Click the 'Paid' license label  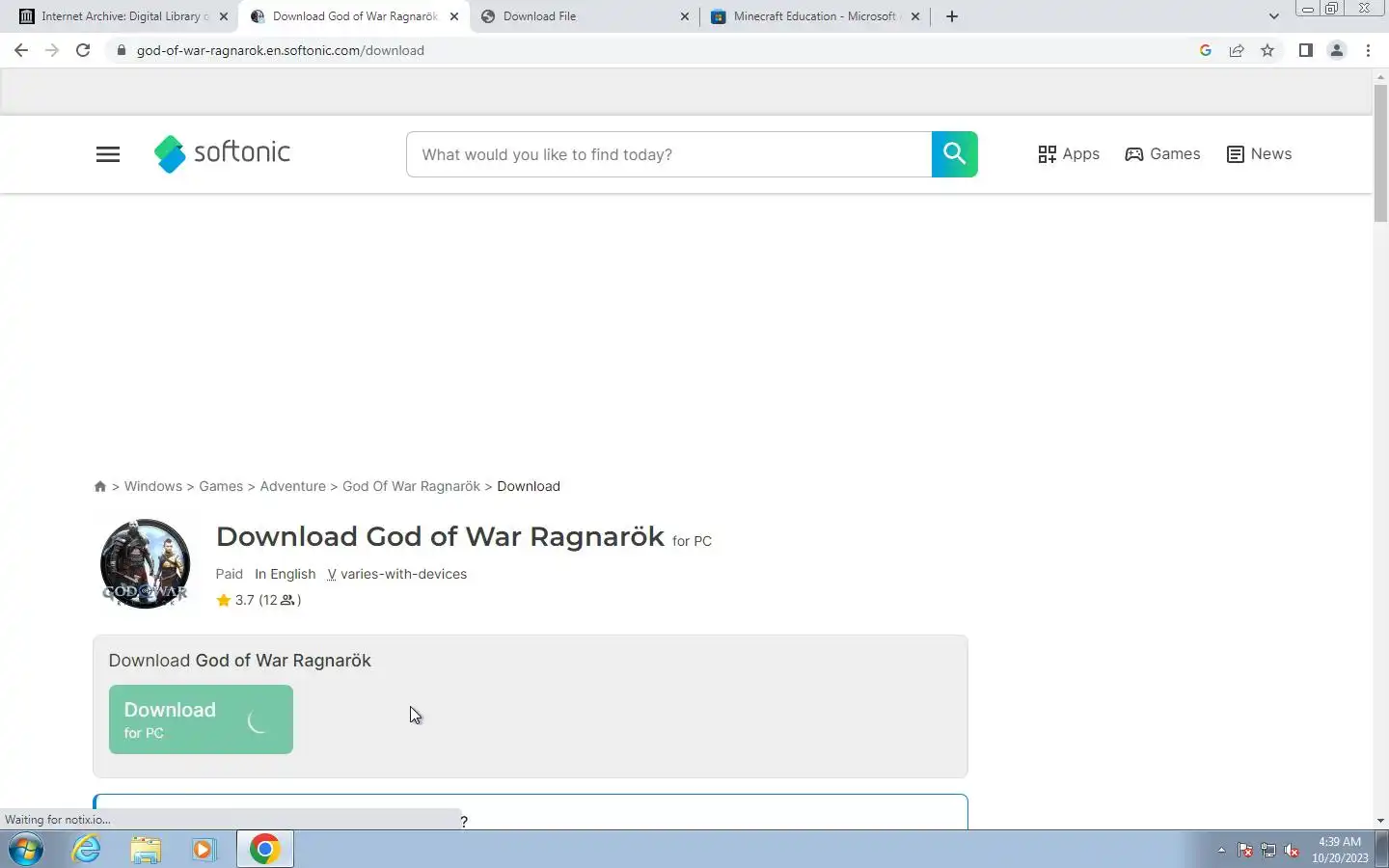[x=230, y=574]
